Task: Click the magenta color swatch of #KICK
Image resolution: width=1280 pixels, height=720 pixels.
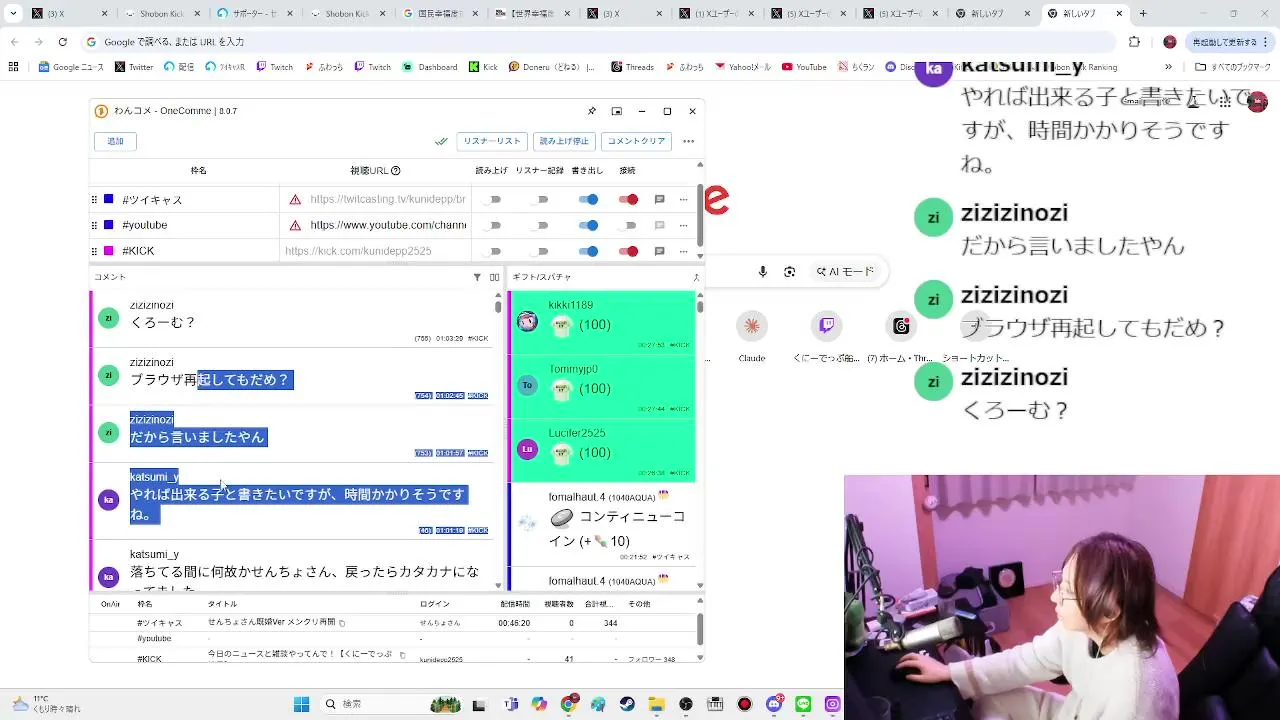Action: (109, 251)
